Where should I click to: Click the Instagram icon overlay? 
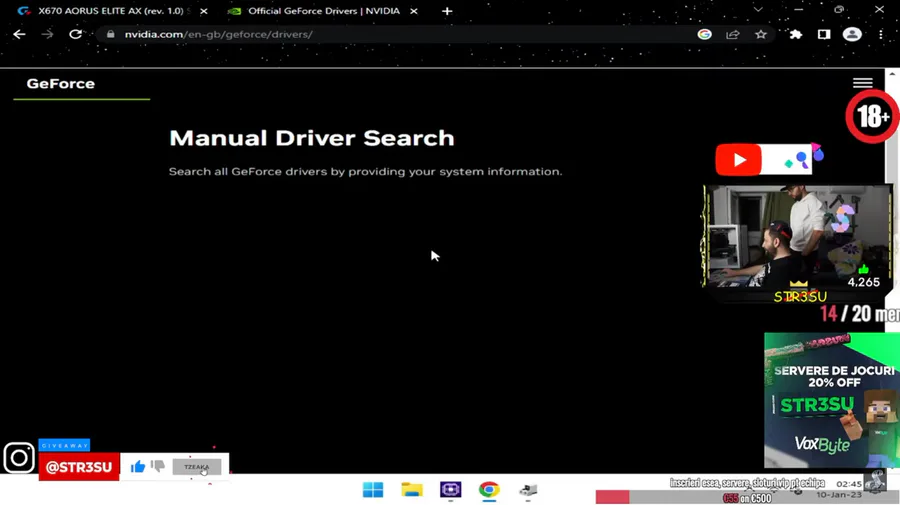19,458
